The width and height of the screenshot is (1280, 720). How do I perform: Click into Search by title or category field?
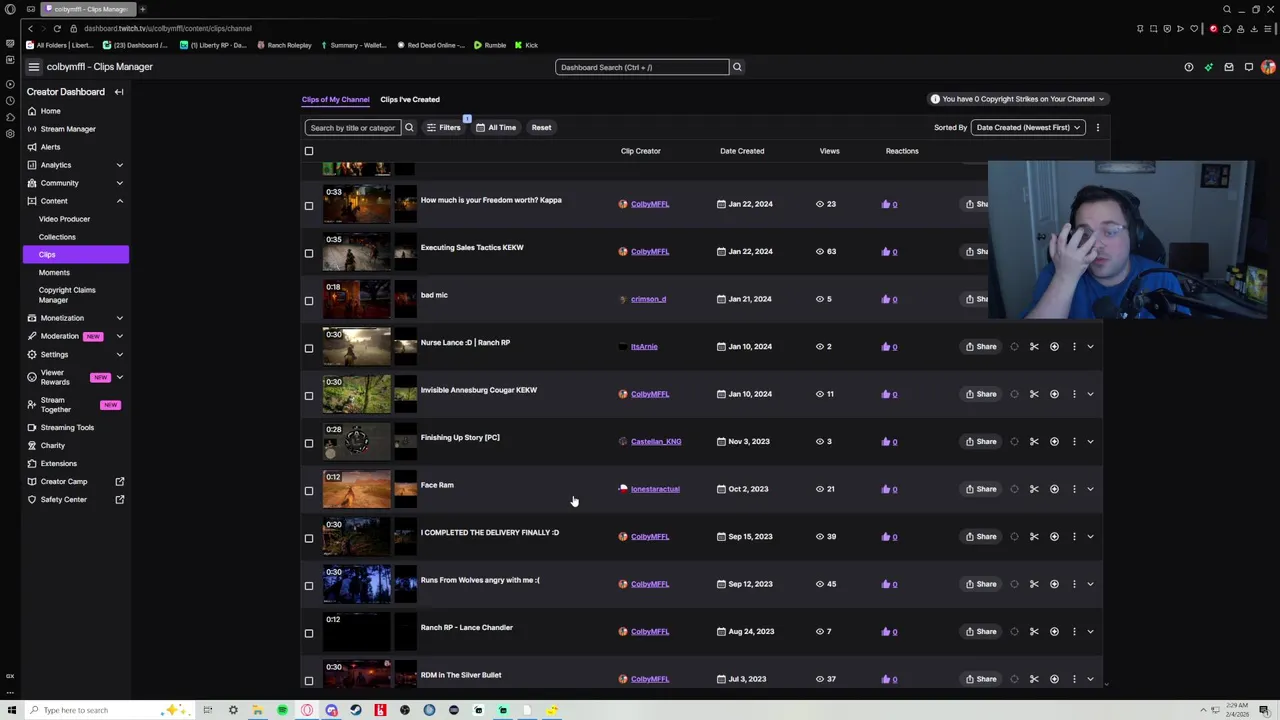pyautogui.click(x=353, y=128)
